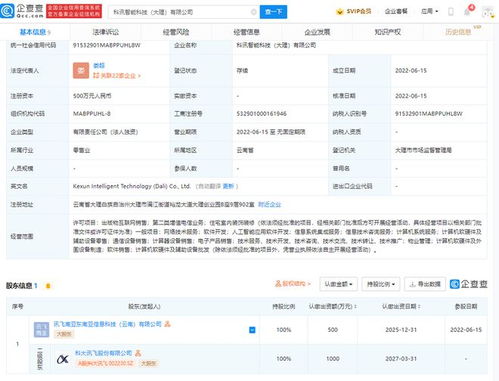This screenshot has width=499, height=381.
Task: Open the 应用 dropdown menu
Action: coord(429,11)
